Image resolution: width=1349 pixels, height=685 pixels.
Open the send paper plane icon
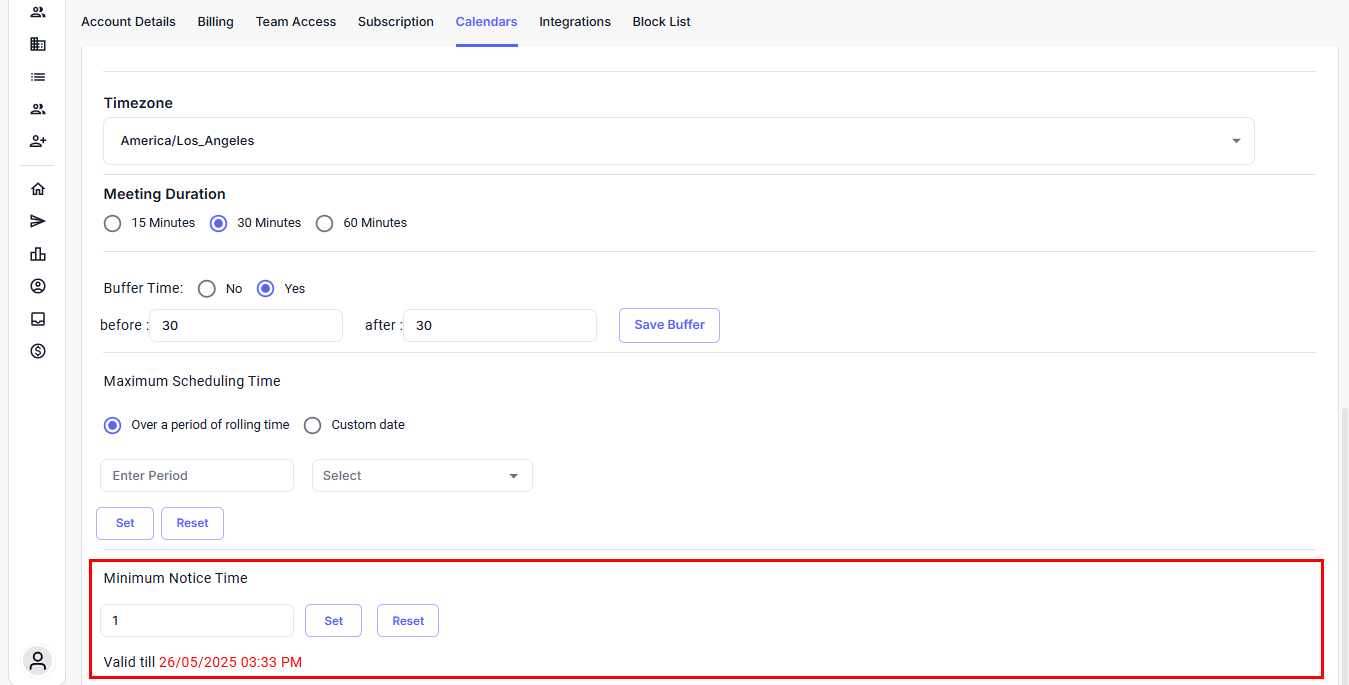(x=38, y=221)
